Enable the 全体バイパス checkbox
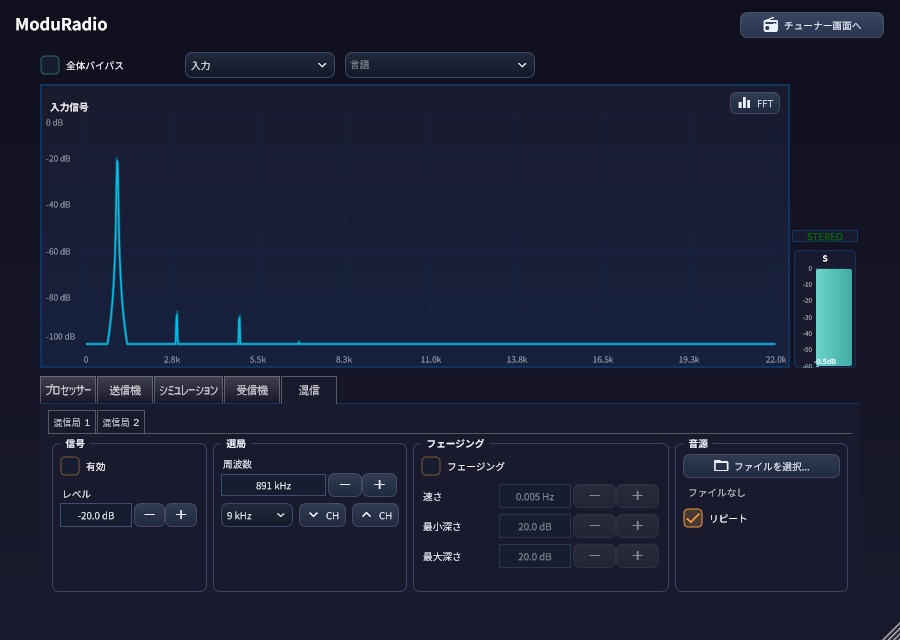900x640 pixels. (50, 65)
